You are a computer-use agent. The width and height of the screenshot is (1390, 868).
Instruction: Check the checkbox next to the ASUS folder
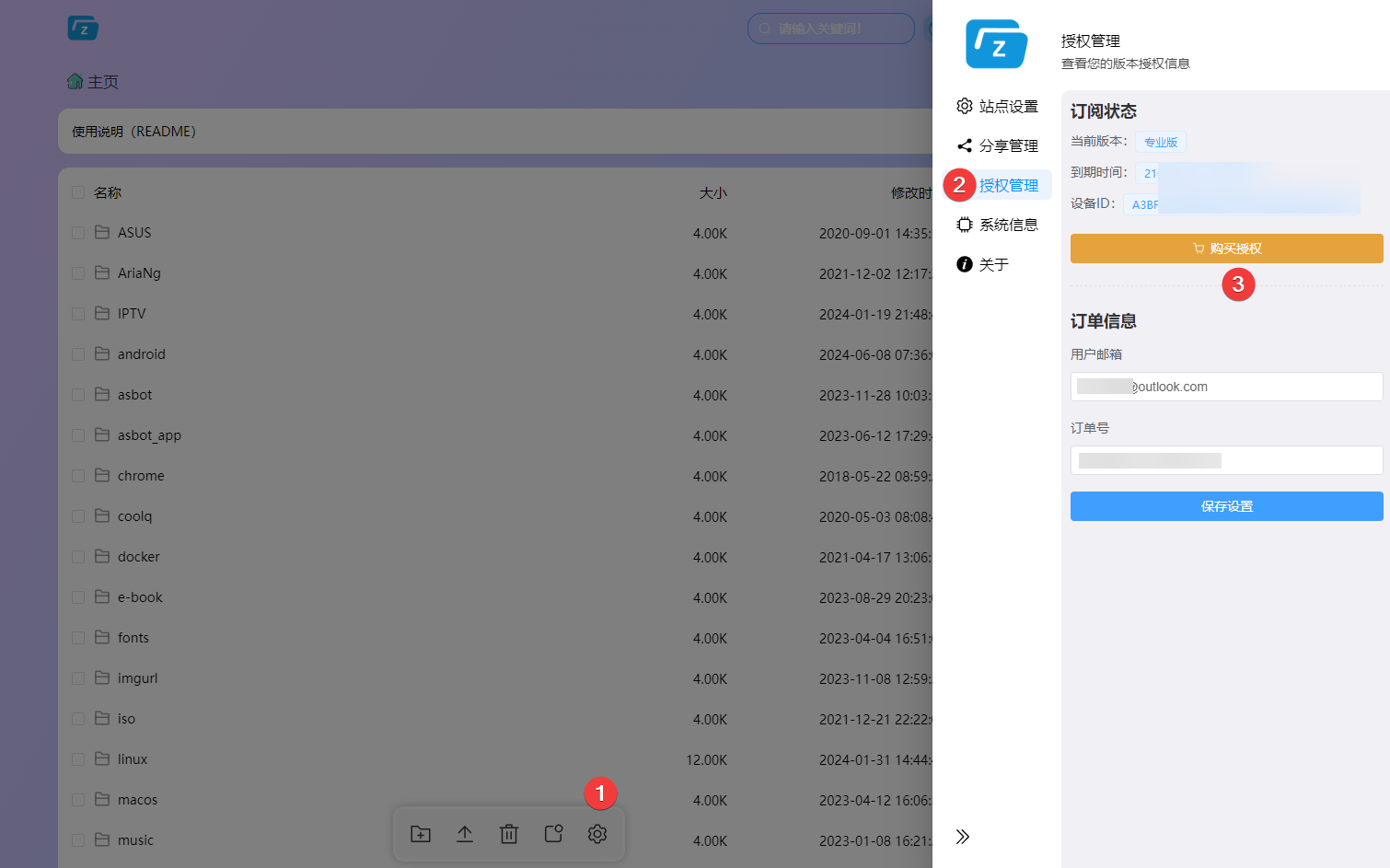tap(77, 232)
